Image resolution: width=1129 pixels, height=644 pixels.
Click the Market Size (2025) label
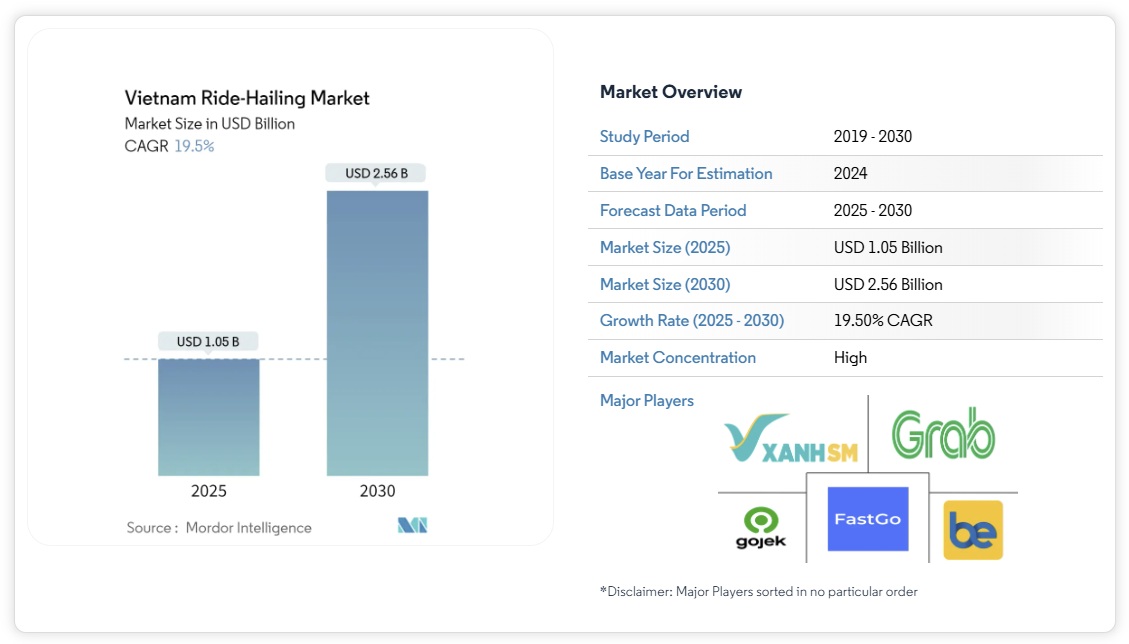(665, 247)
